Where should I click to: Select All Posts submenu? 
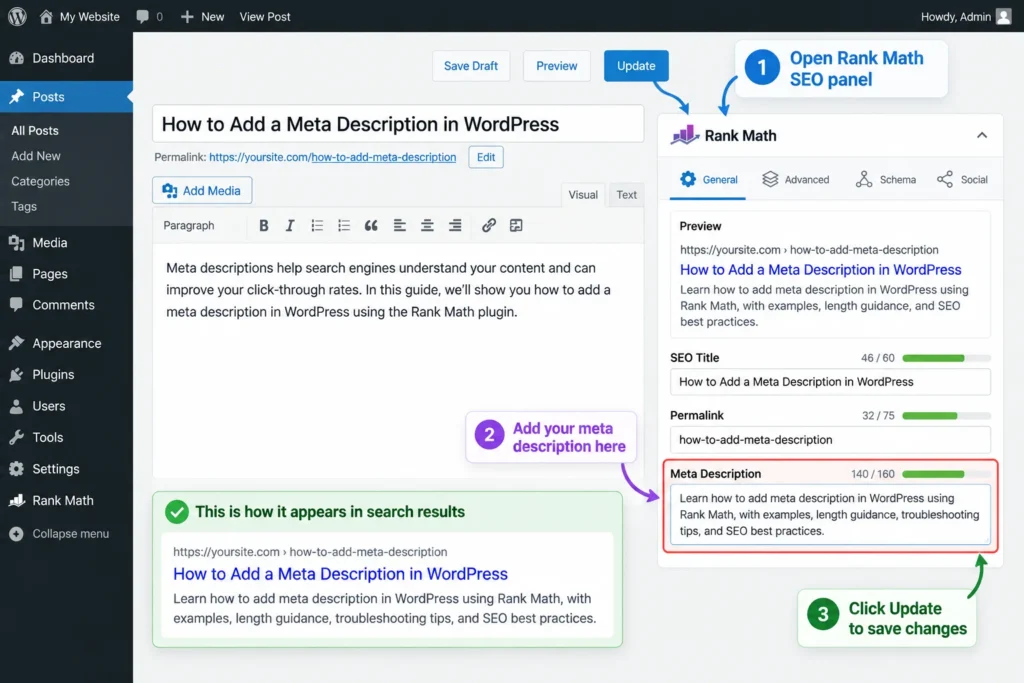click(35, 131)
